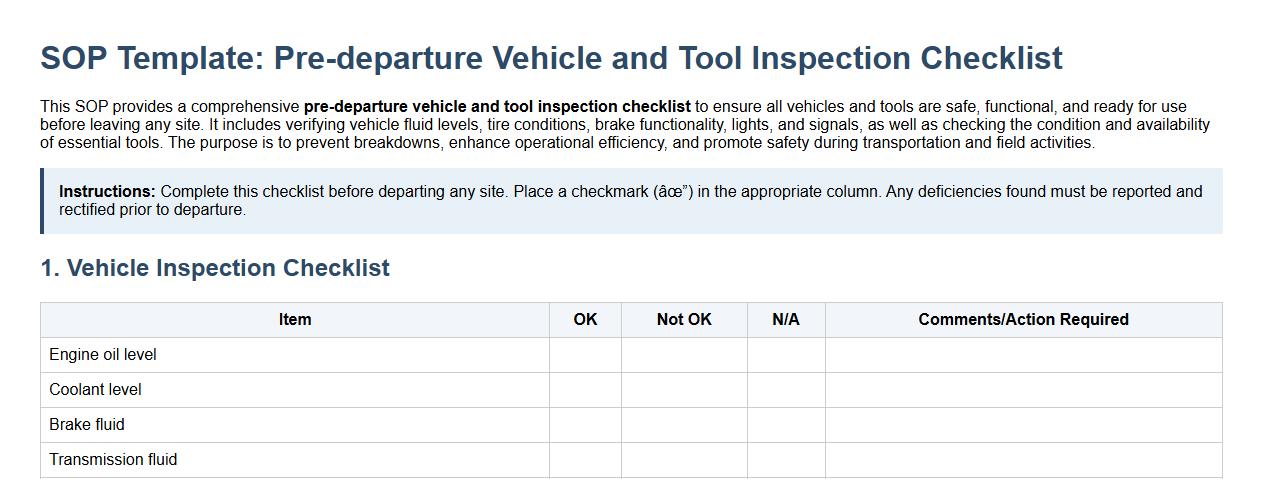The width and height of the screenshot is (1263, 479).
Task: Select the "Not OK" column header
Action: (x=684, y=320)
